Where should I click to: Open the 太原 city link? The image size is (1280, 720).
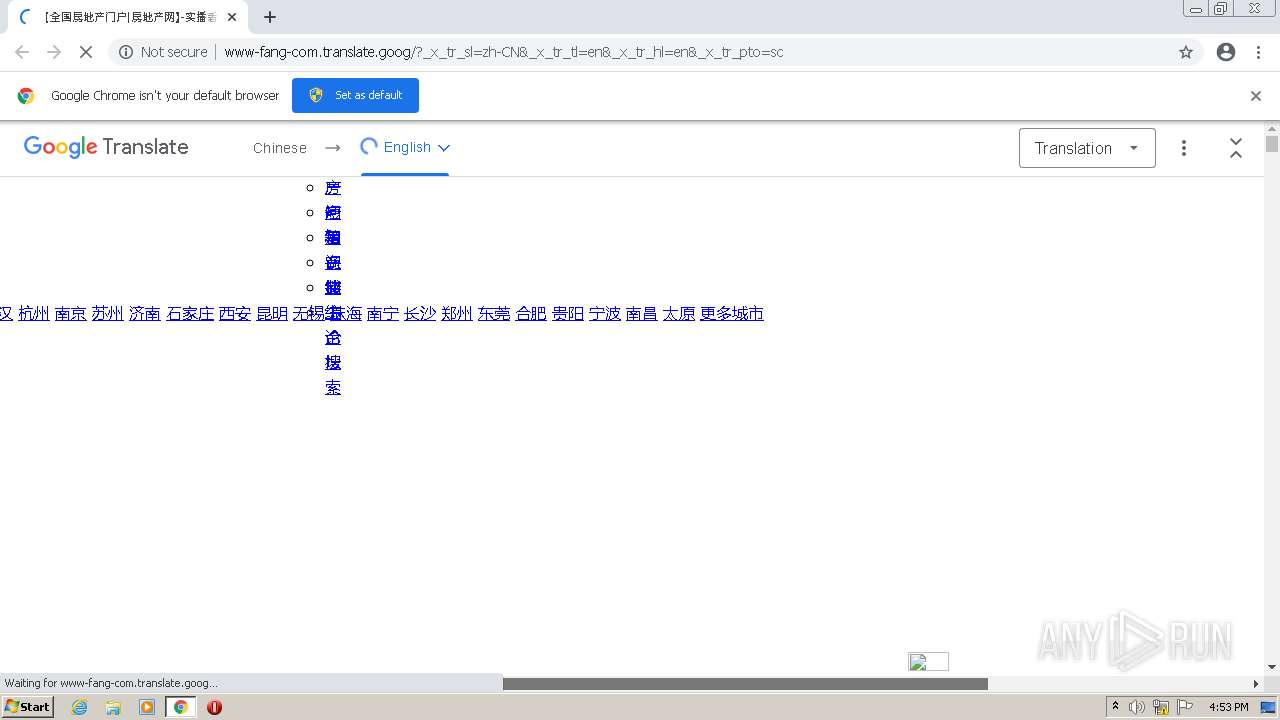[x=679, y=314]
